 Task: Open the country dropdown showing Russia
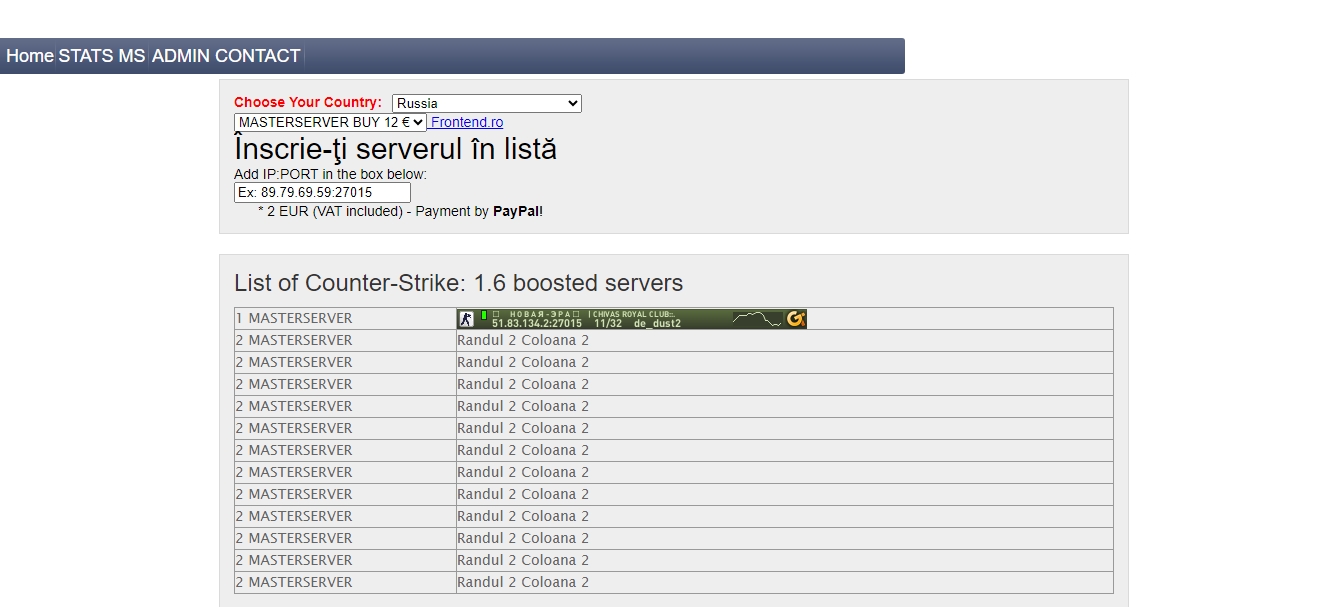pyautogui.click(x=486, y=103)
